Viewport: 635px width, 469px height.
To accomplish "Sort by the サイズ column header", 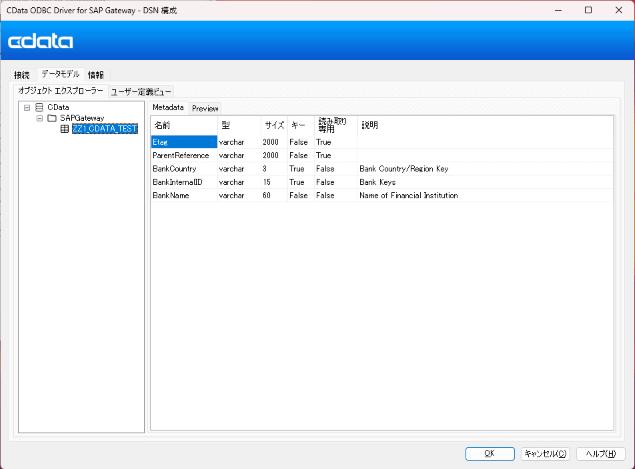I will tap(274, 126).
